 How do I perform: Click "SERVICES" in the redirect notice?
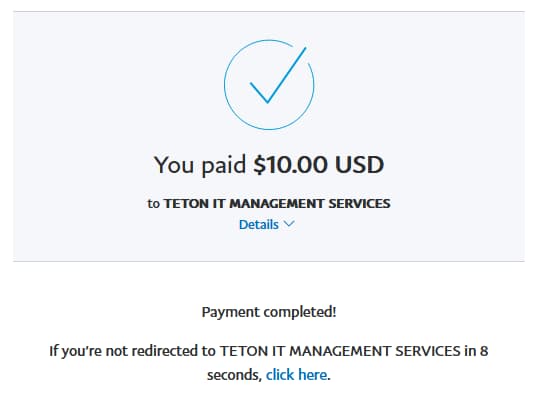coord(428,351)
